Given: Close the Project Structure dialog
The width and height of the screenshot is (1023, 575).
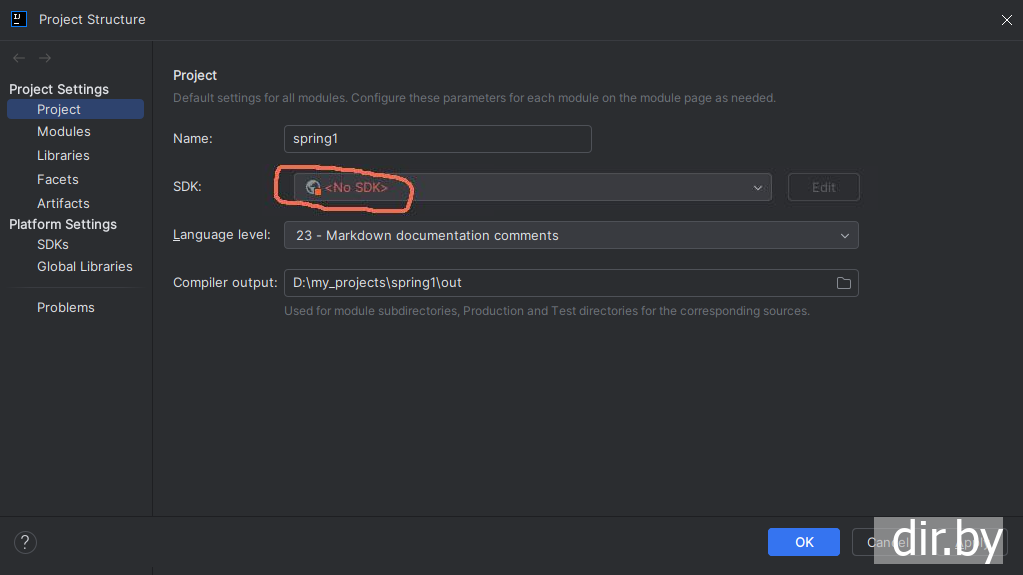Looking at the screenshot, I should point(1006,19).
